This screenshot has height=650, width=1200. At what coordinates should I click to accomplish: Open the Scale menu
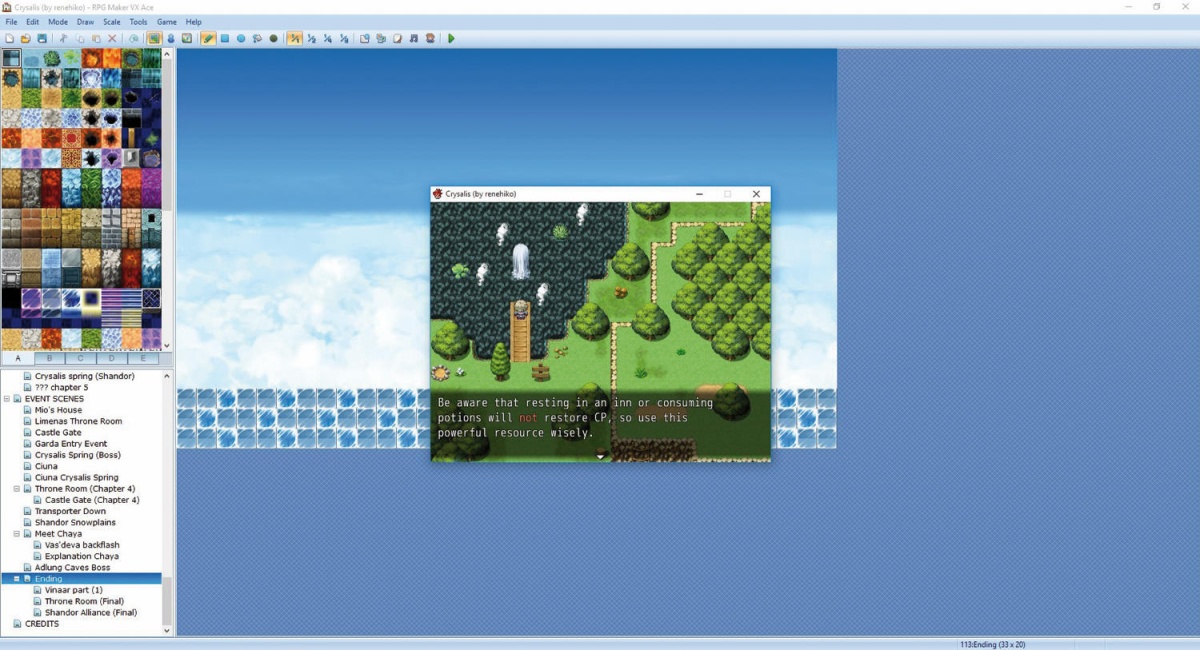(x=112, y=22)
